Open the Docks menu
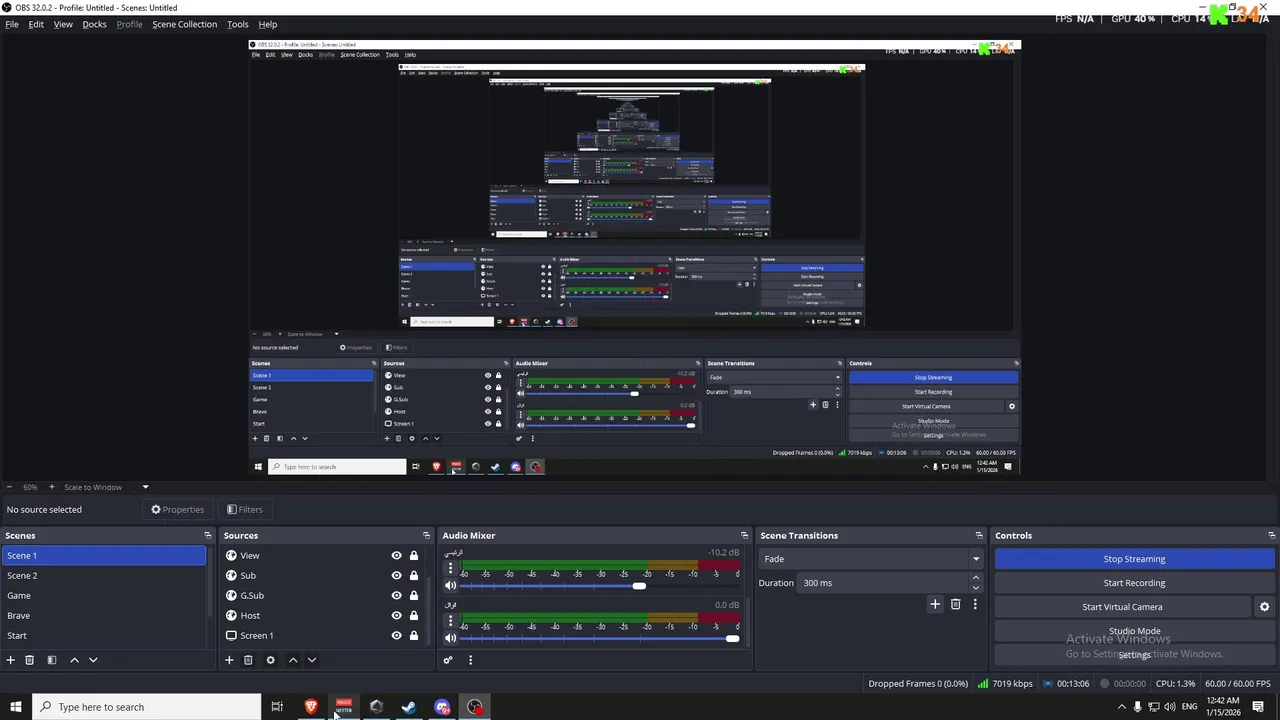Screen dimensions: 1280x720 [x=94, y=24]
